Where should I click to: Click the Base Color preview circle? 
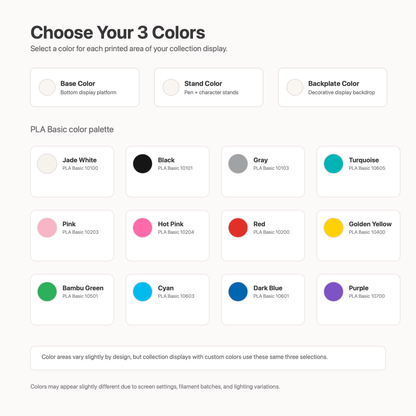click(x=47, y=87)
